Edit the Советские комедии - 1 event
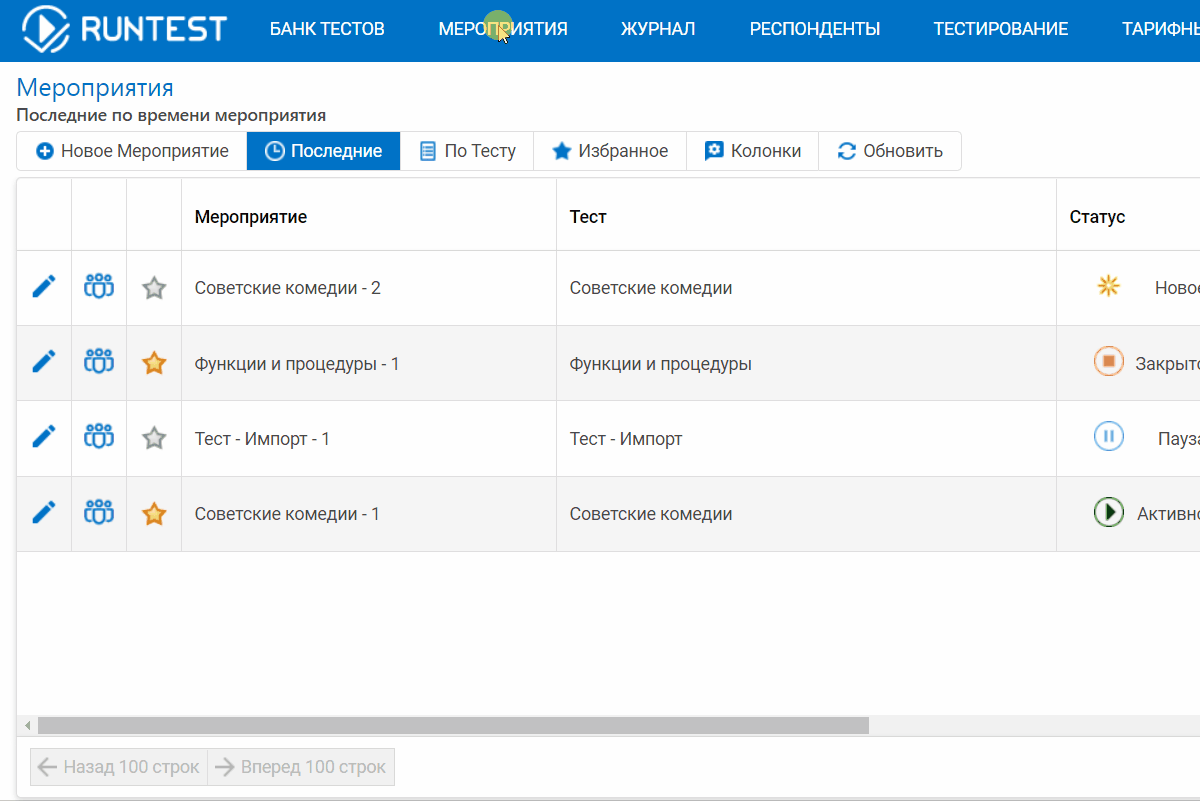This screenshot has width=1200, height=801. point(44,513)
